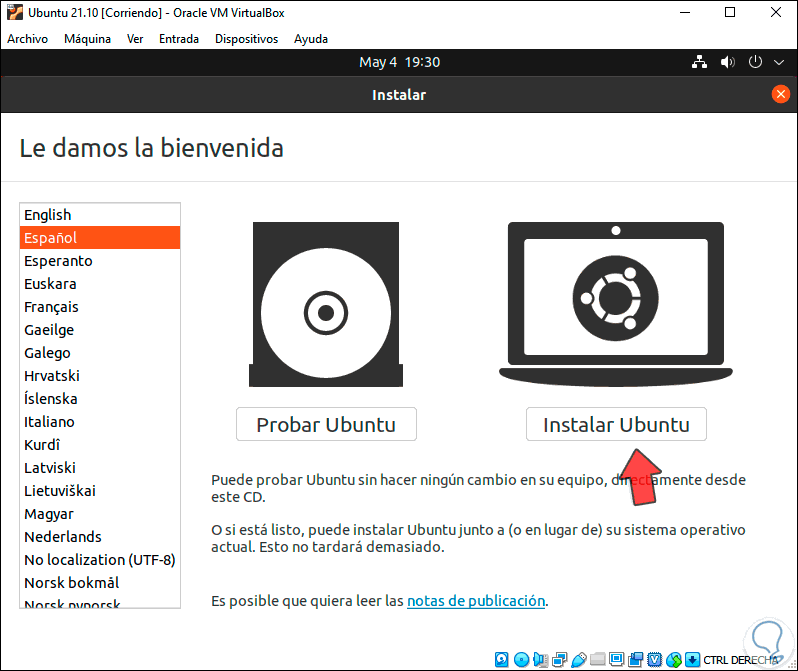Select Magyar in the language list

pos(100,514)
